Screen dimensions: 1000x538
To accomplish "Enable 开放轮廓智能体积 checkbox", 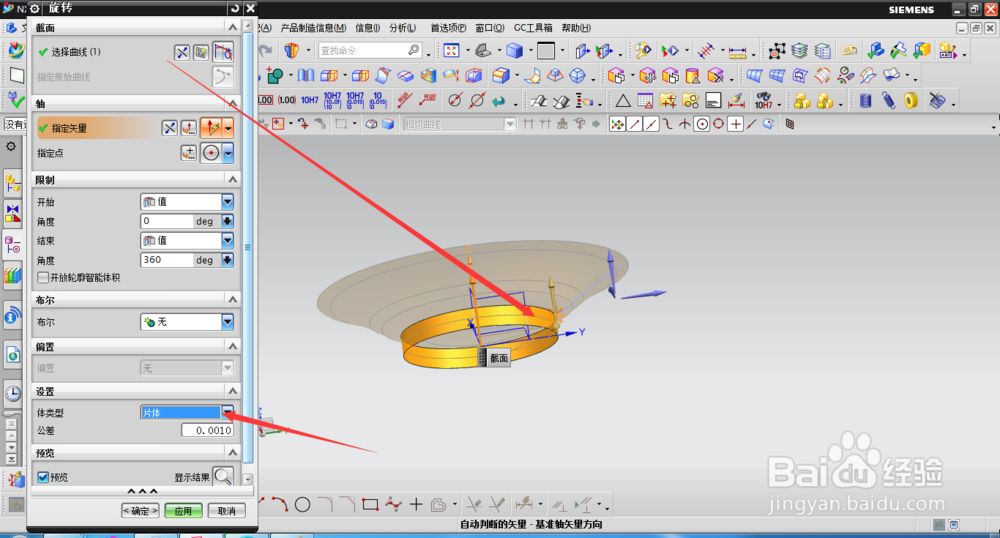I will (43, 277).
